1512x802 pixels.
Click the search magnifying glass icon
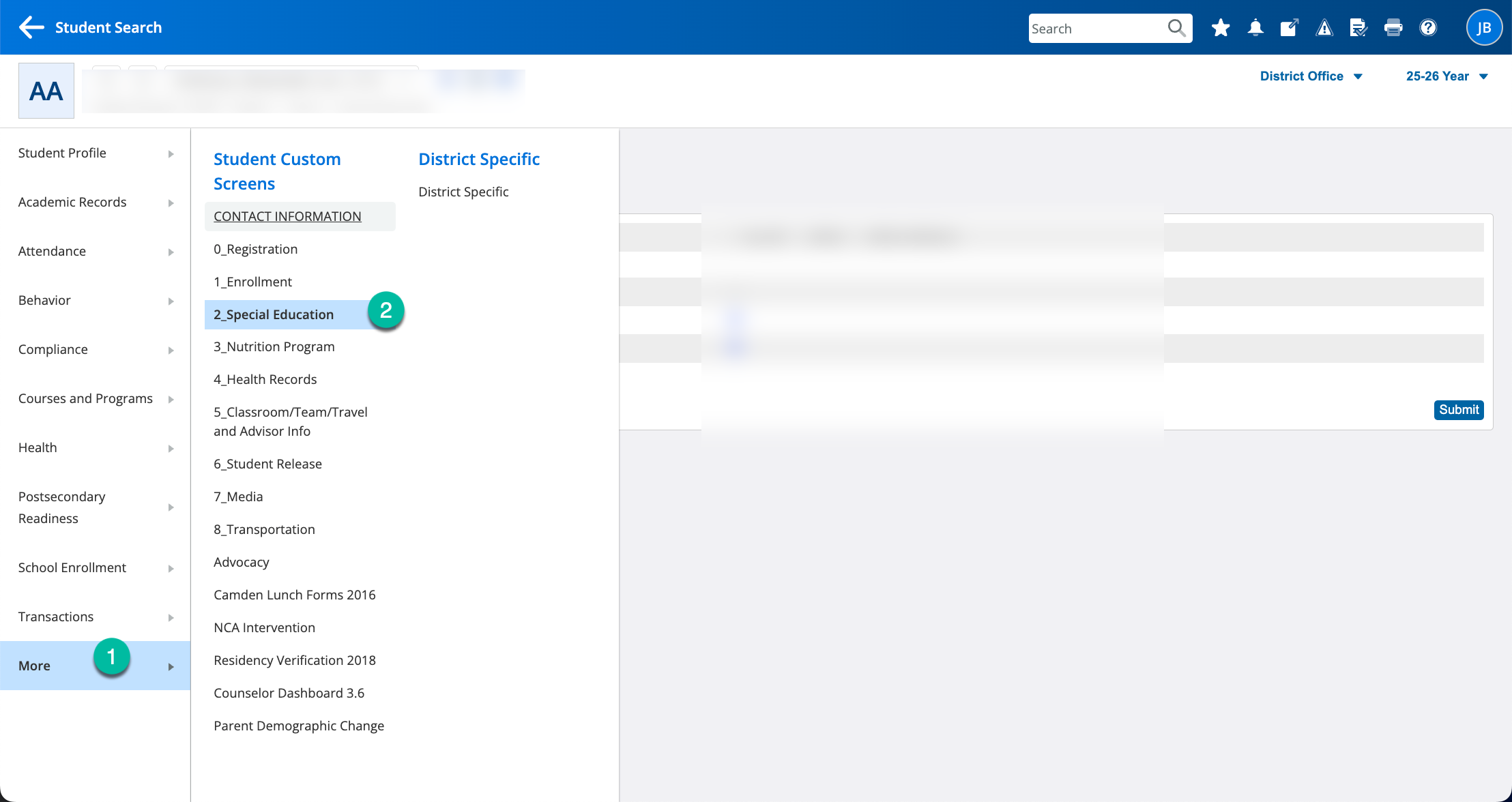pyautogui.click(x=1177, y=28)
